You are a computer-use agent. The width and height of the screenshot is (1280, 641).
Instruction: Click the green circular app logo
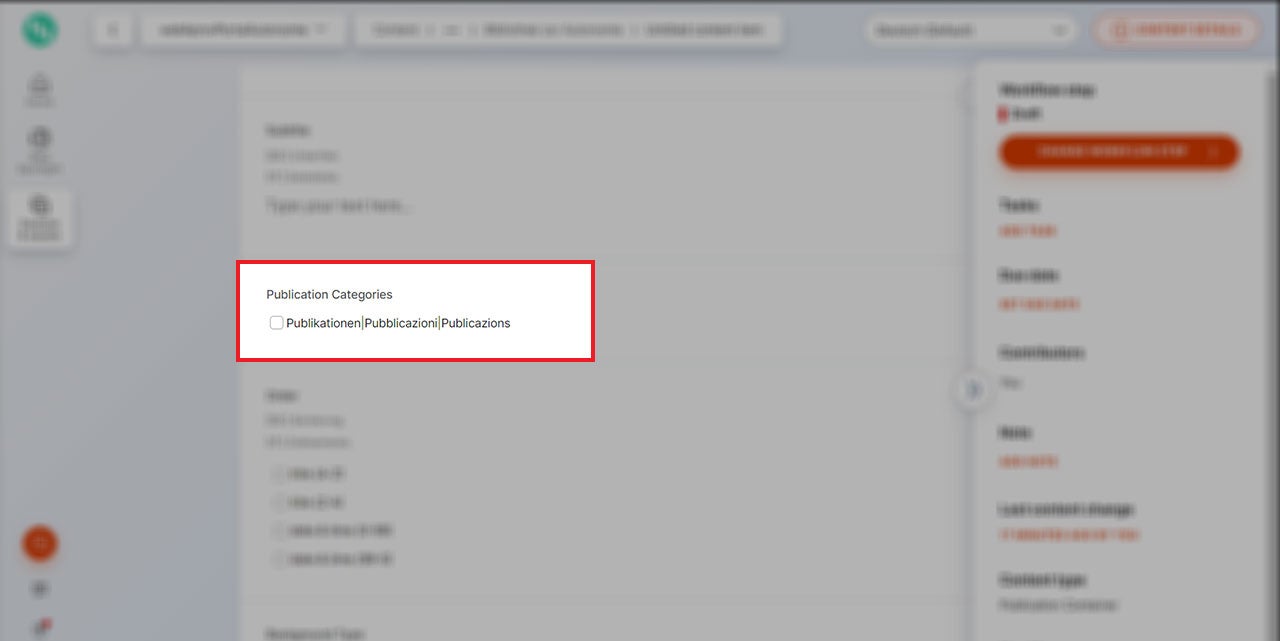coord(40,30)
